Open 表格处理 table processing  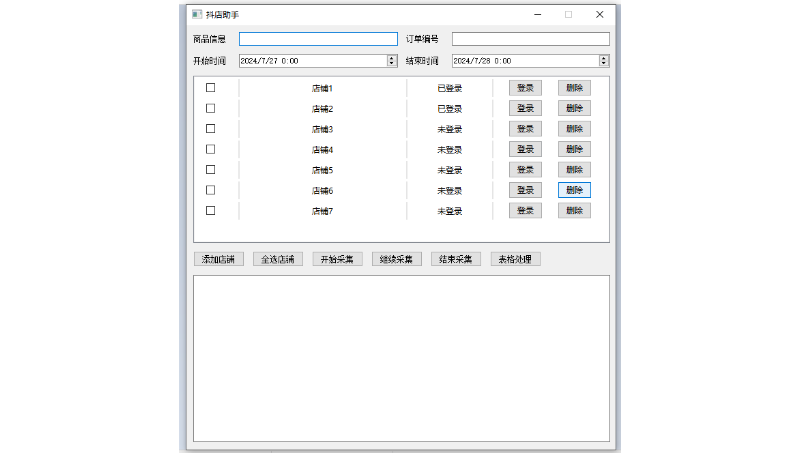(515, 259)
